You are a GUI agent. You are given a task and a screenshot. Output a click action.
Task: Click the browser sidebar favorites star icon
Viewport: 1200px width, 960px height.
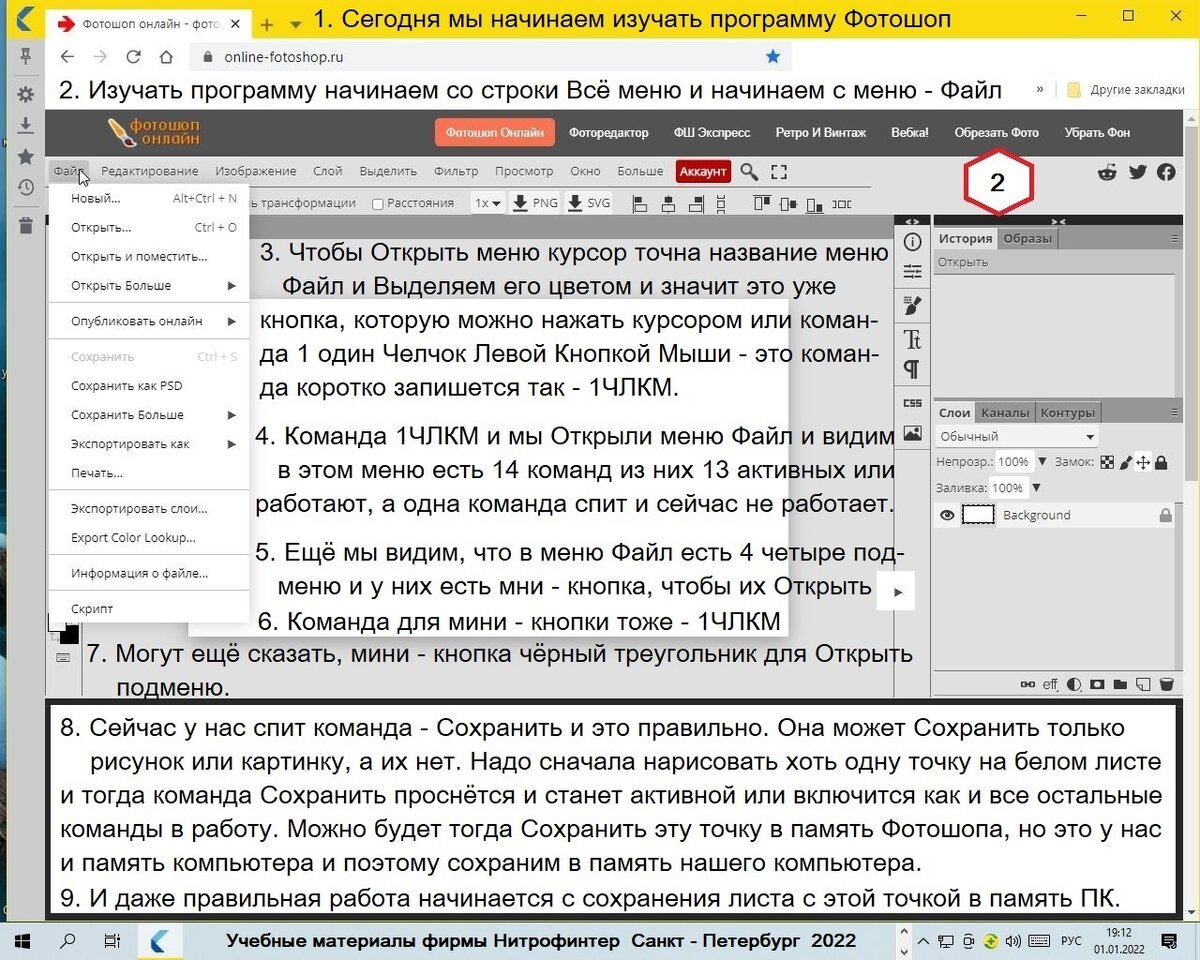(26, 157)
